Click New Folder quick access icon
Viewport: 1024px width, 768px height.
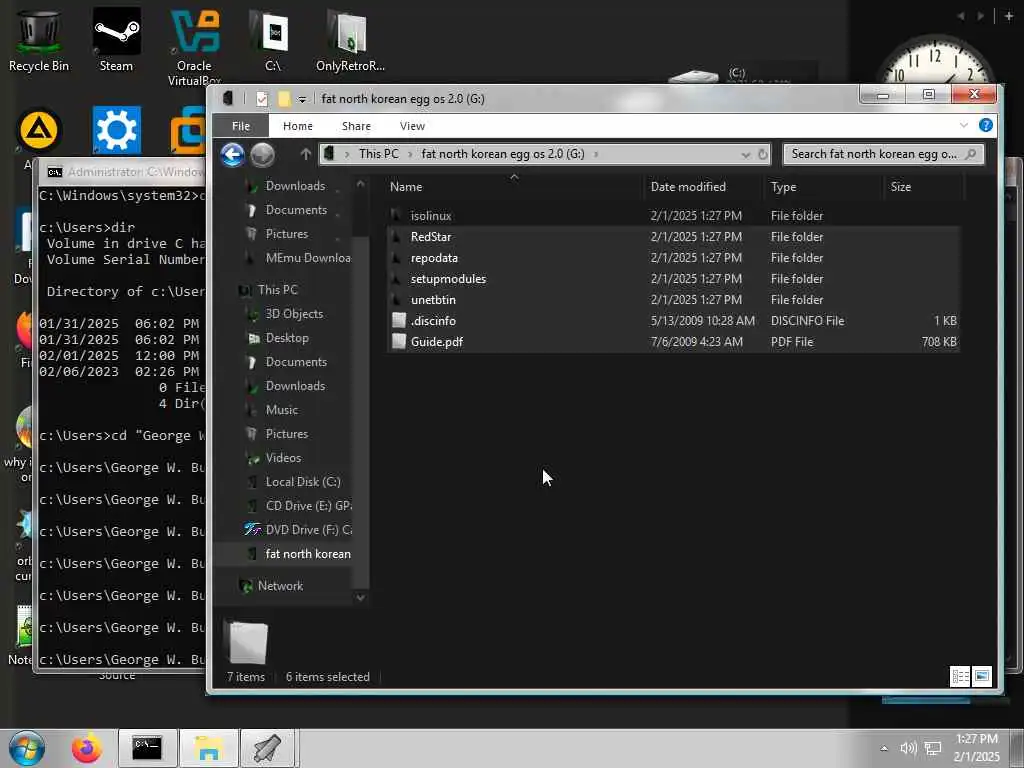tap(283, 99)
